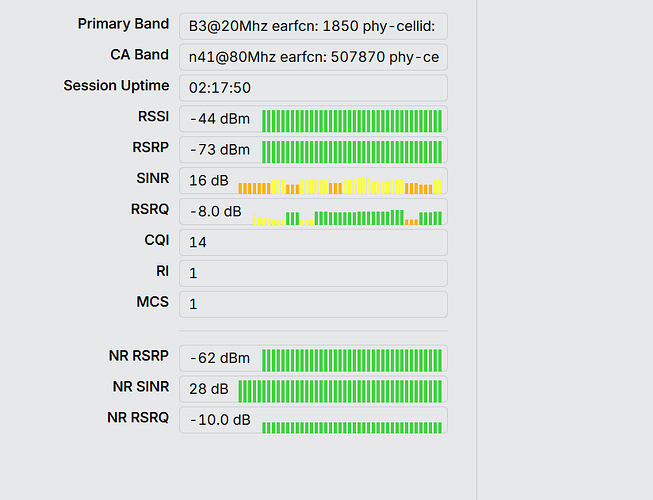Click the CA Band label

click(x=140, y=55)
